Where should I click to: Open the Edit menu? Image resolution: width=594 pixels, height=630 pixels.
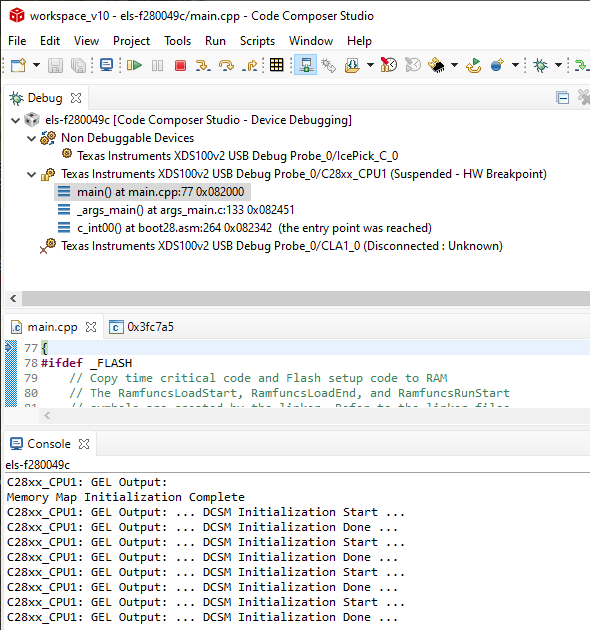click(50, 41)
